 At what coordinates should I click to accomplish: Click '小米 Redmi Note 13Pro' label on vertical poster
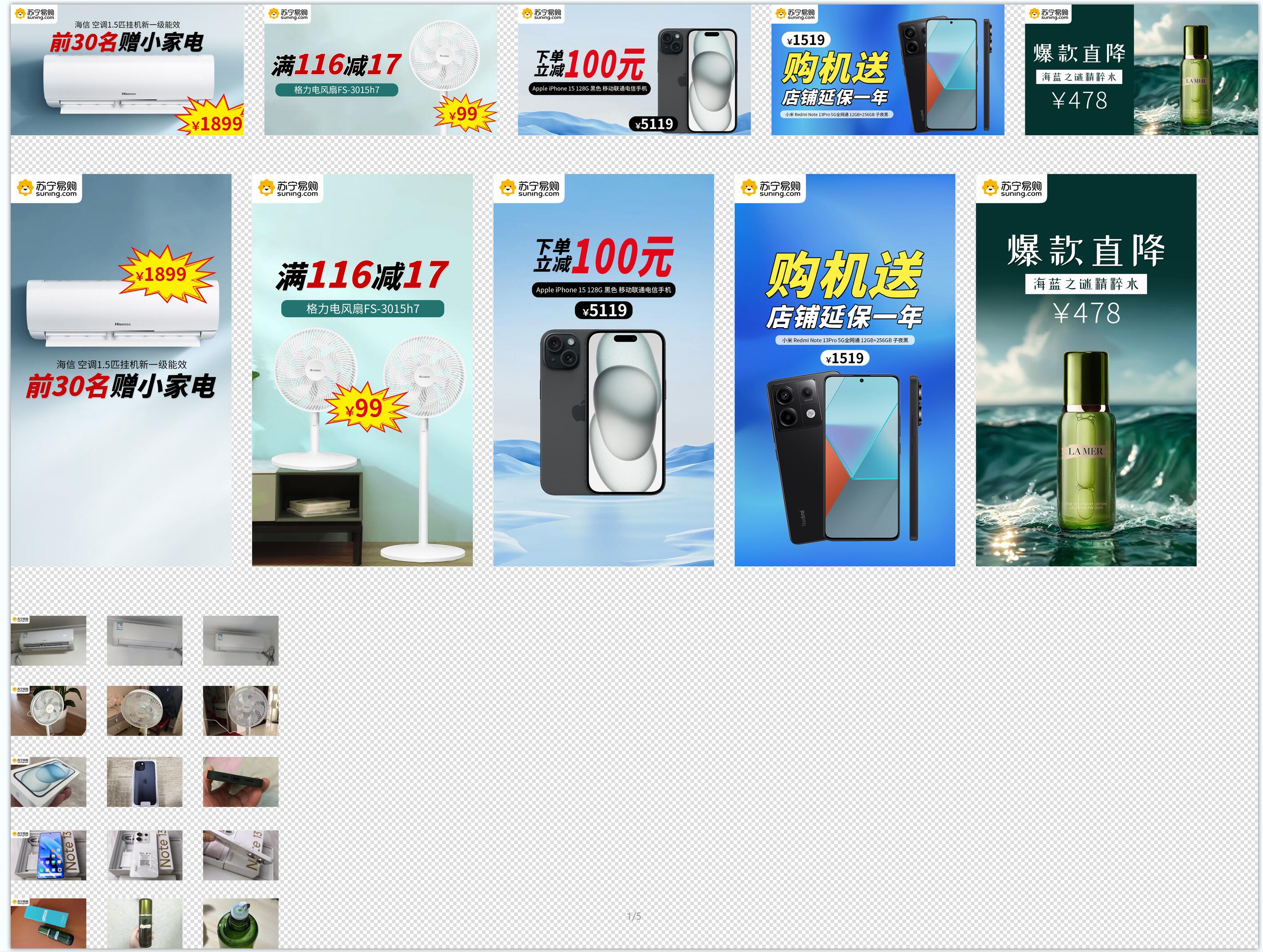(845, 340)
